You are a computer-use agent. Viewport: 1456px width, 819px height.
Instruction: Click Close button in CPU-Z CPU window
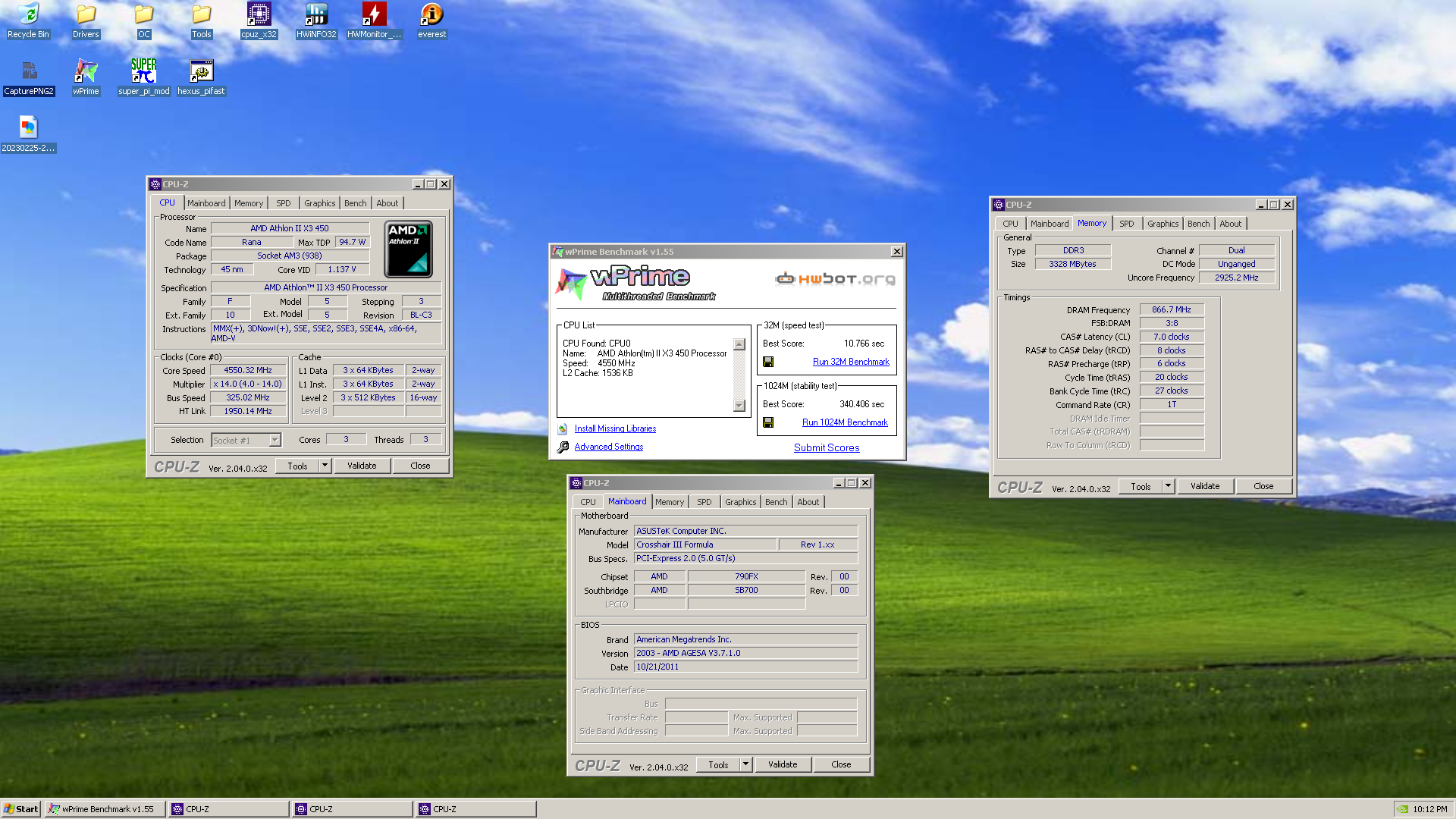point(420,466)
